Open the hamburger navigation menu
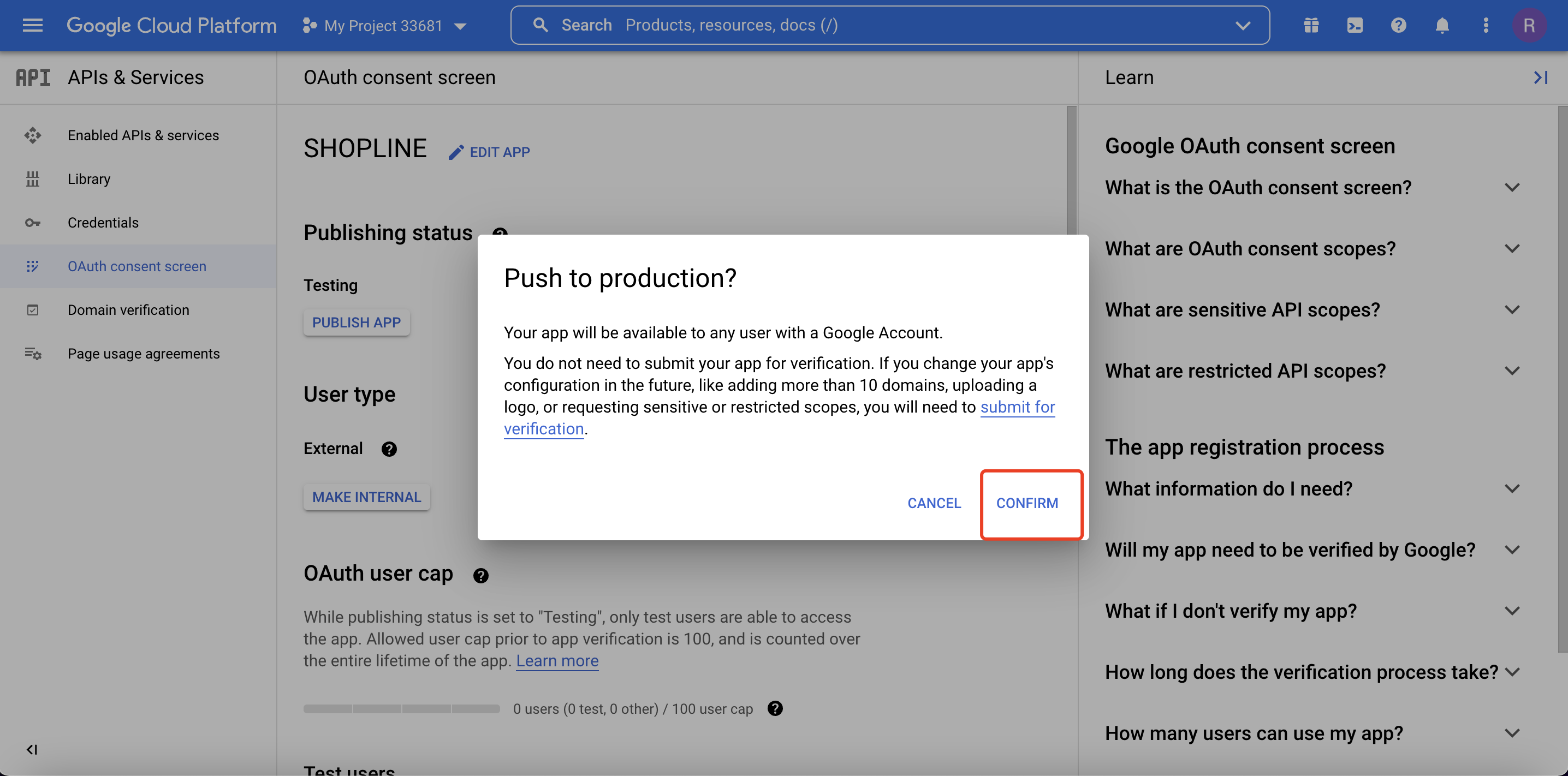The height and width of the screenshot is (776, 1568). click(x=32, y=25)
